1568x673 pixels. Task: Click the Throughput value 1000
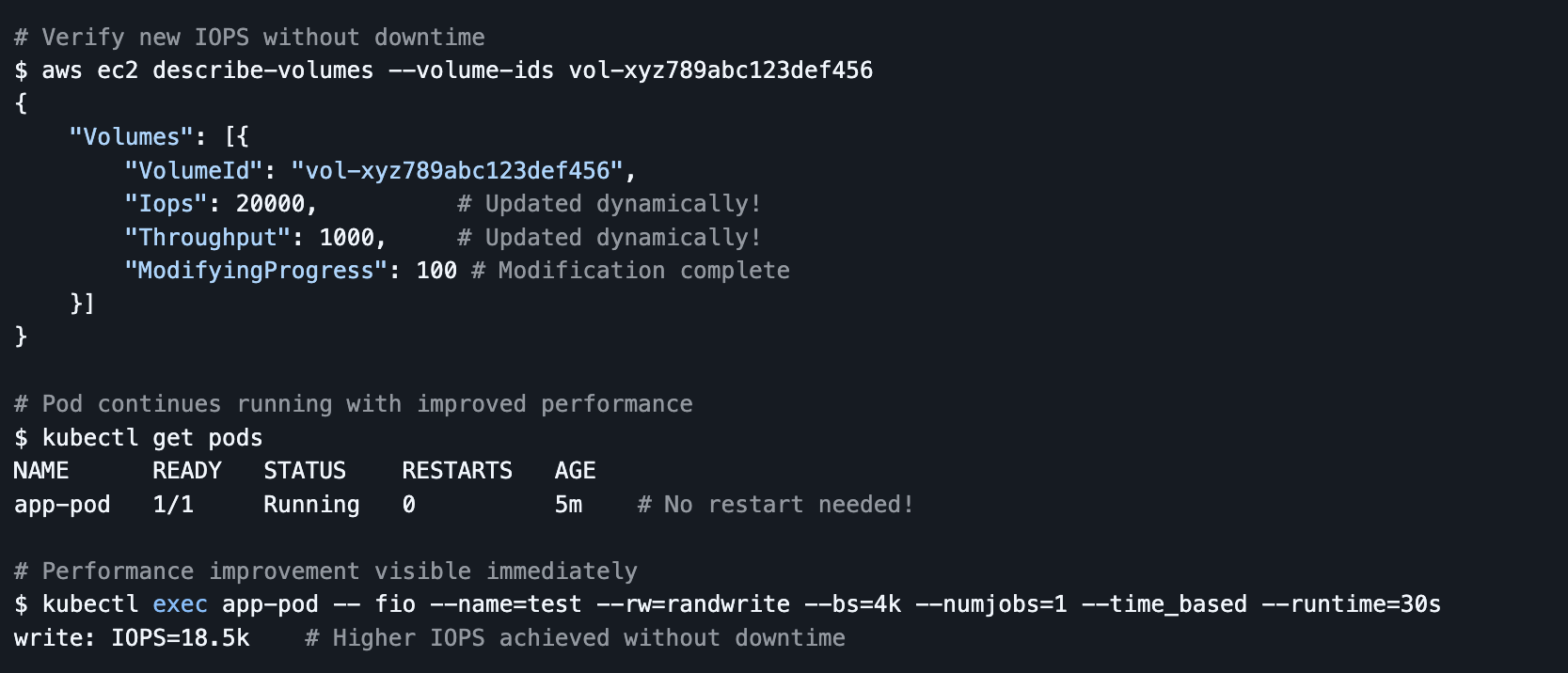click(346, 238)
